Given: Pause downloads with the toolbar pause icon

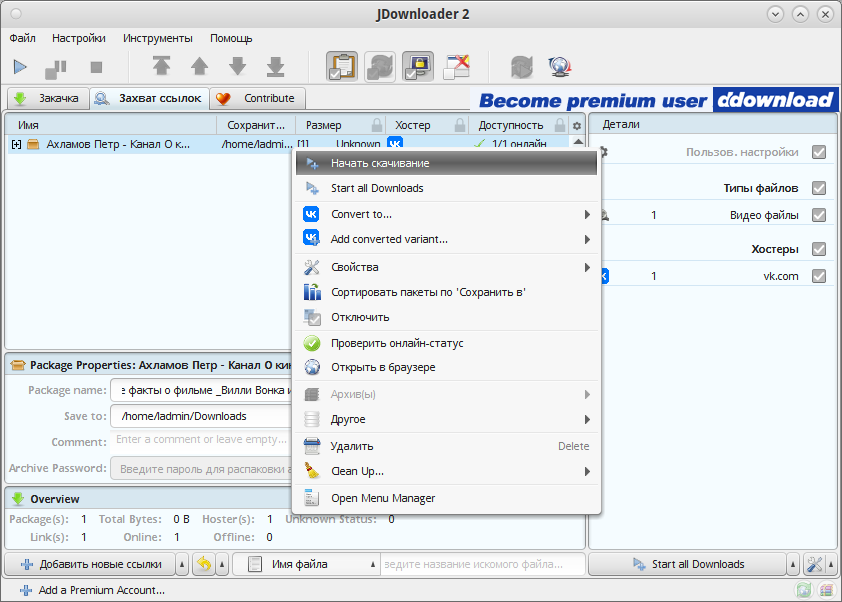Looking at the screenshot, I should click(x=56, y=67).
